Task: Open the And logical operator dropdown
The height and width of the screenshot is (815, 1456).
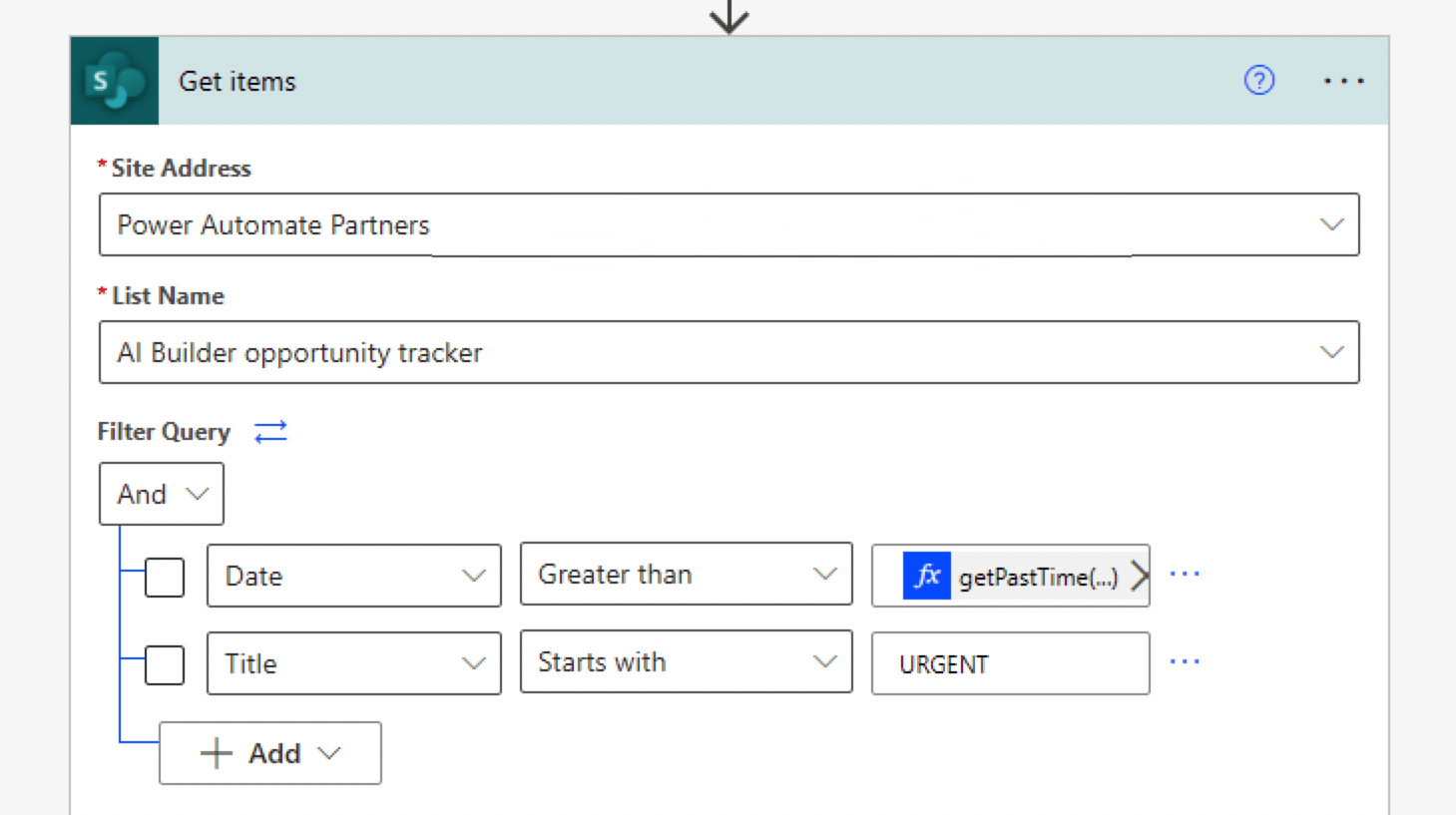Action: (162, 494)
